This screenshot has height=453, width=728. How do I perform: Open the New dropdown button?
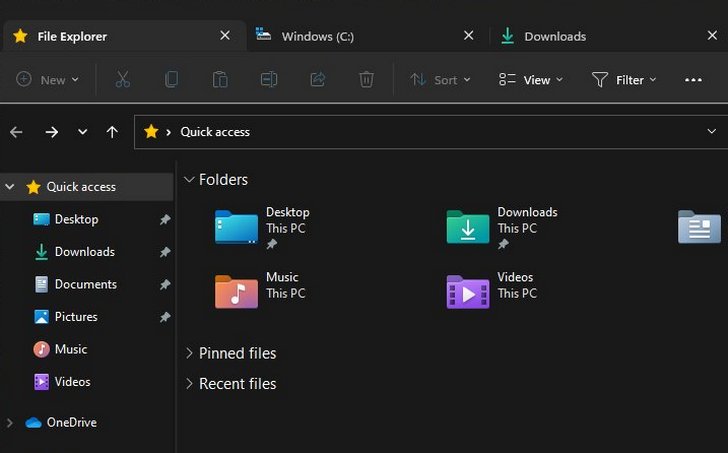coord(47,80)
